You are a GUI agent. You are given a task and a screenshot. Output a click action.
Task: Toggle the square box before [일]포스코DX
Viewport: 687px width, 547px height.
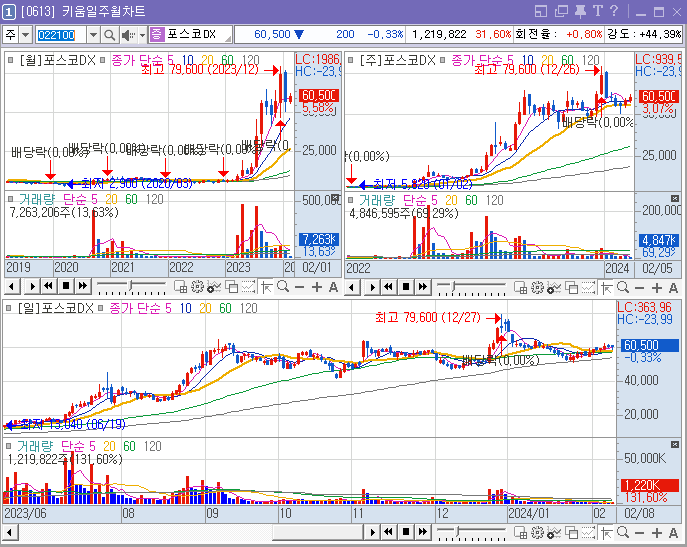[x=9, y=308]
